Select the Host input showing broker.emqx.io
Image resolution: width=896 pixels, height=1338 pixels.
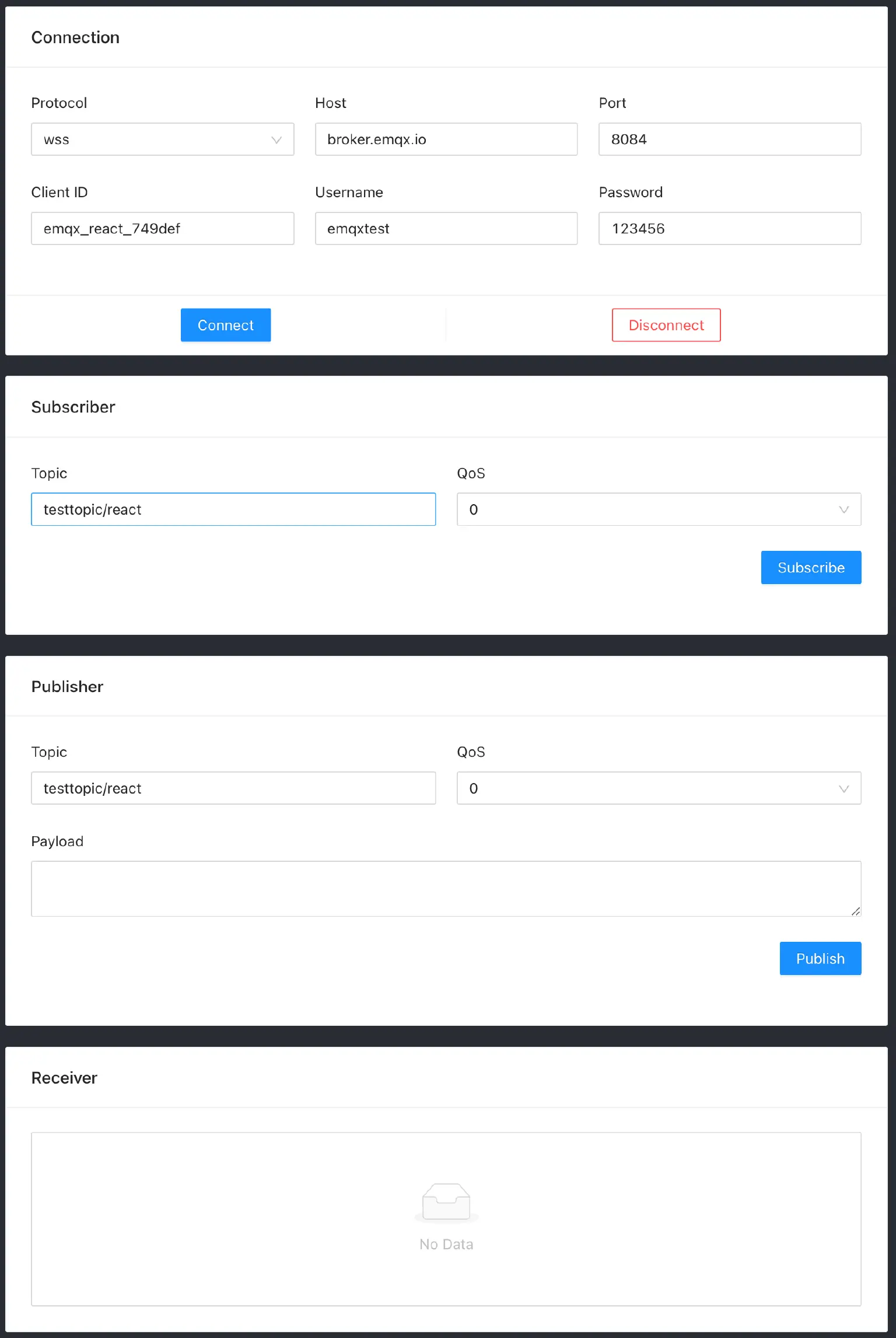446,139
